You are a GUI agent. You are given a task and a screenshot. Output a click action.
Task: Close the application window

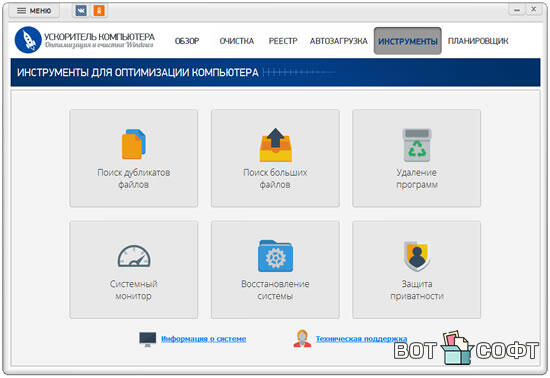[534, 9]
